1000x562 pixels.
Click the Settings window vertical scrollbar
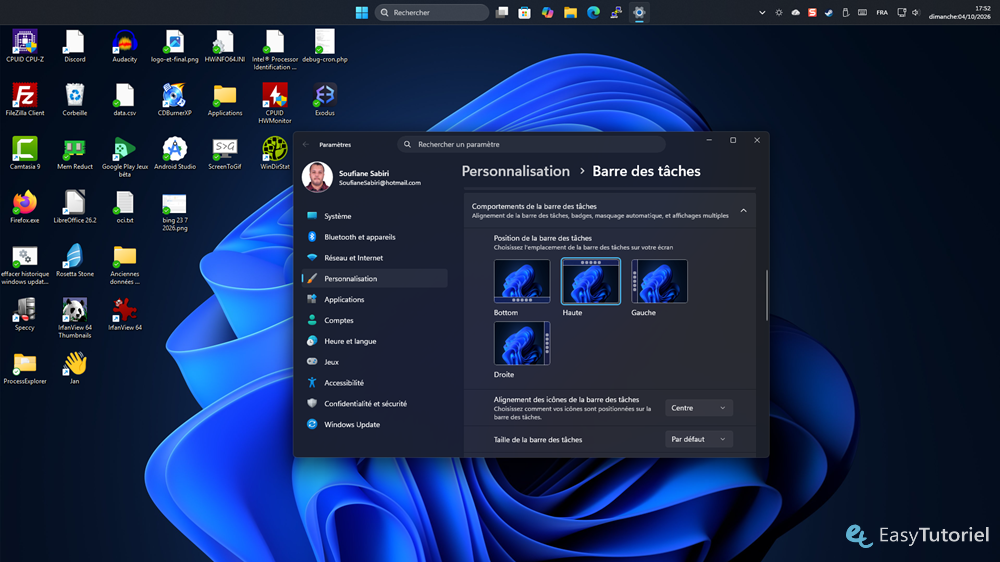tap(767, 295)
